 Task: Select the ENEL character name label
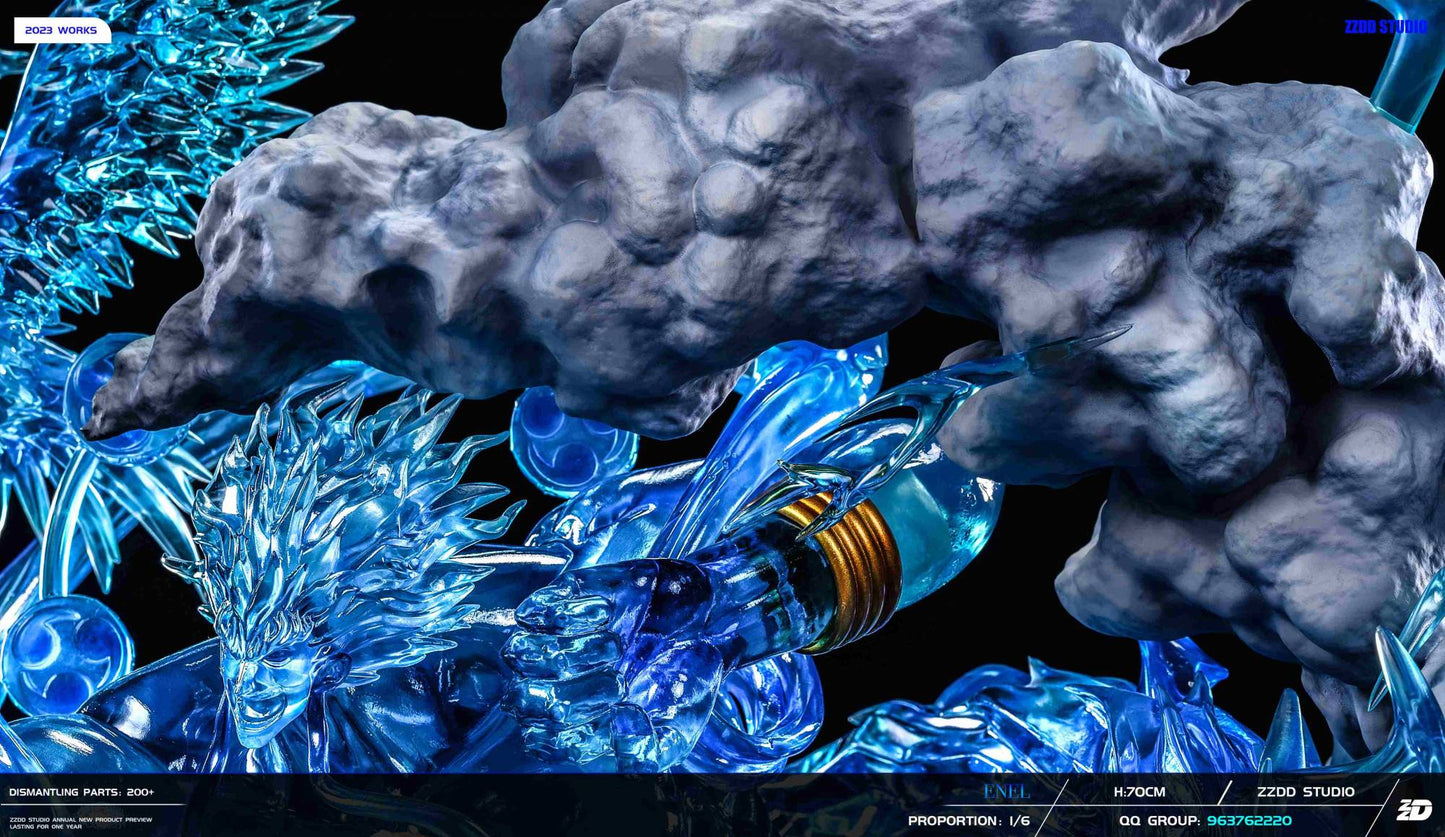coord(1005,792)
